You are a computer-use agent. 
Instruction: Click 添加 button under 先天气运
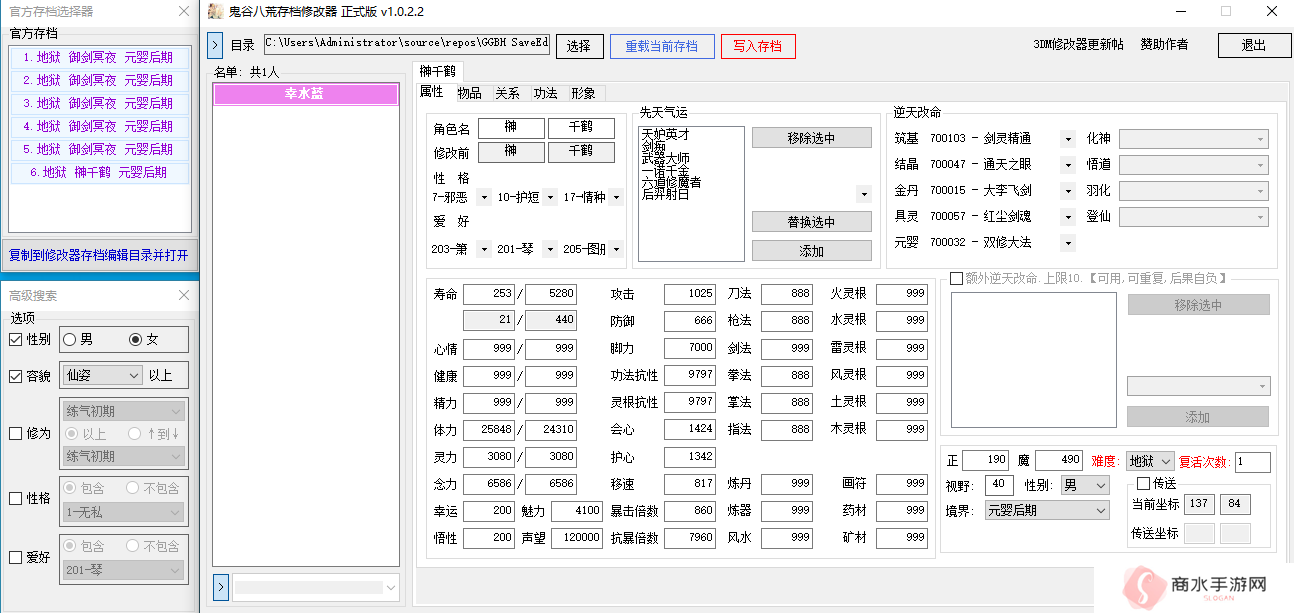click(811, 251)
